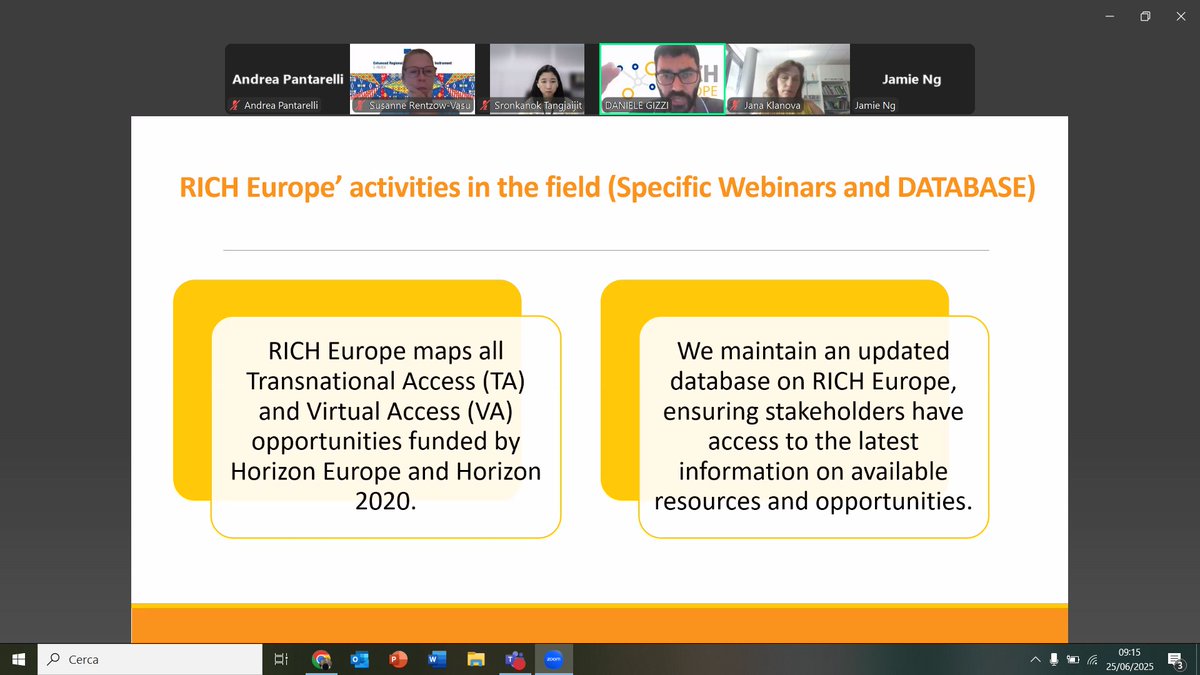Image resolution: width=1200 pixels, height=675 pixels.
Task: Click the 'We maintain an updated database' text box
Action: pos(813,427)
